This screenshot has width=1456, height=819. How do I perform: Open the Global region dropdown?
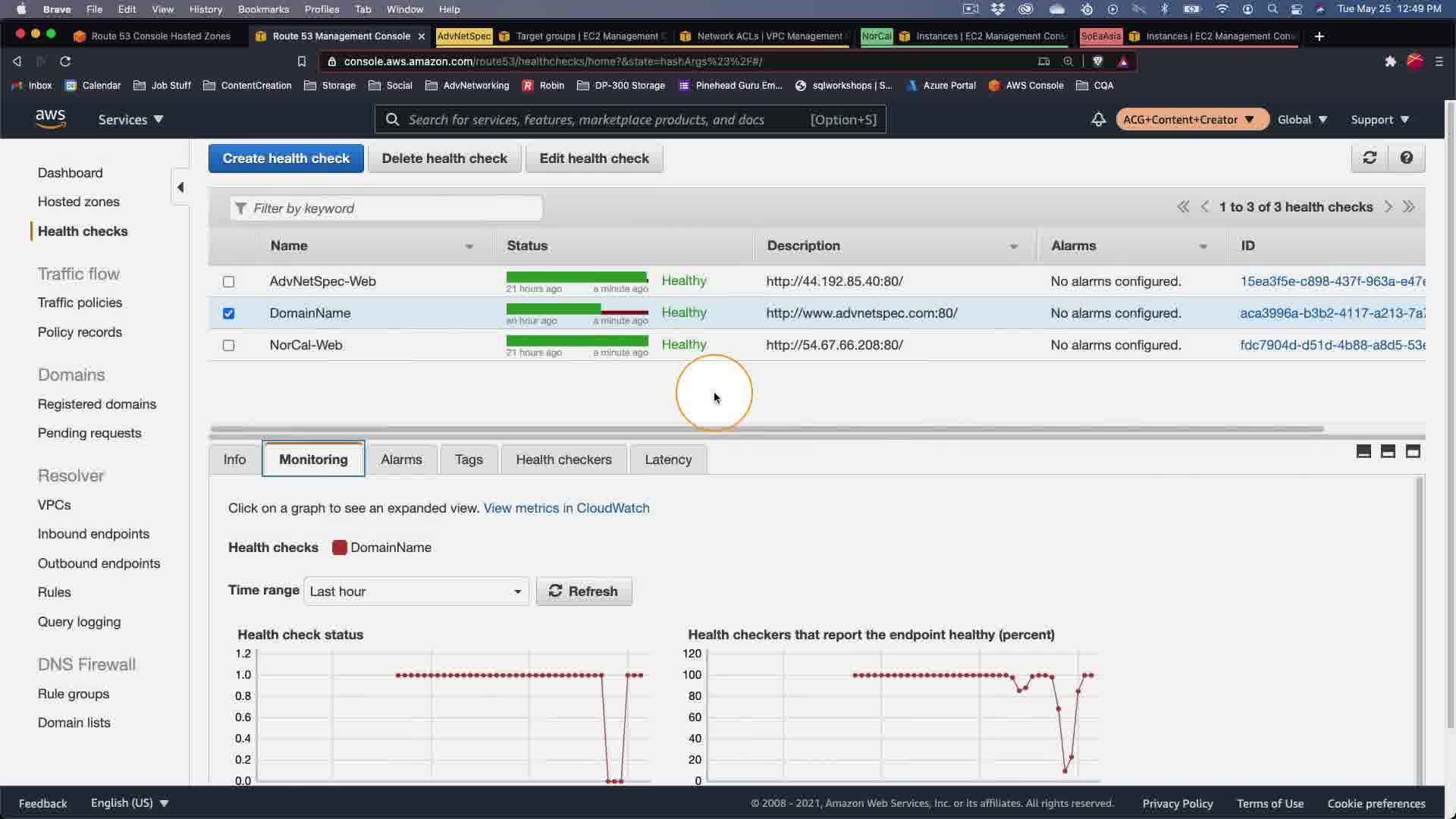(1302, 120)
